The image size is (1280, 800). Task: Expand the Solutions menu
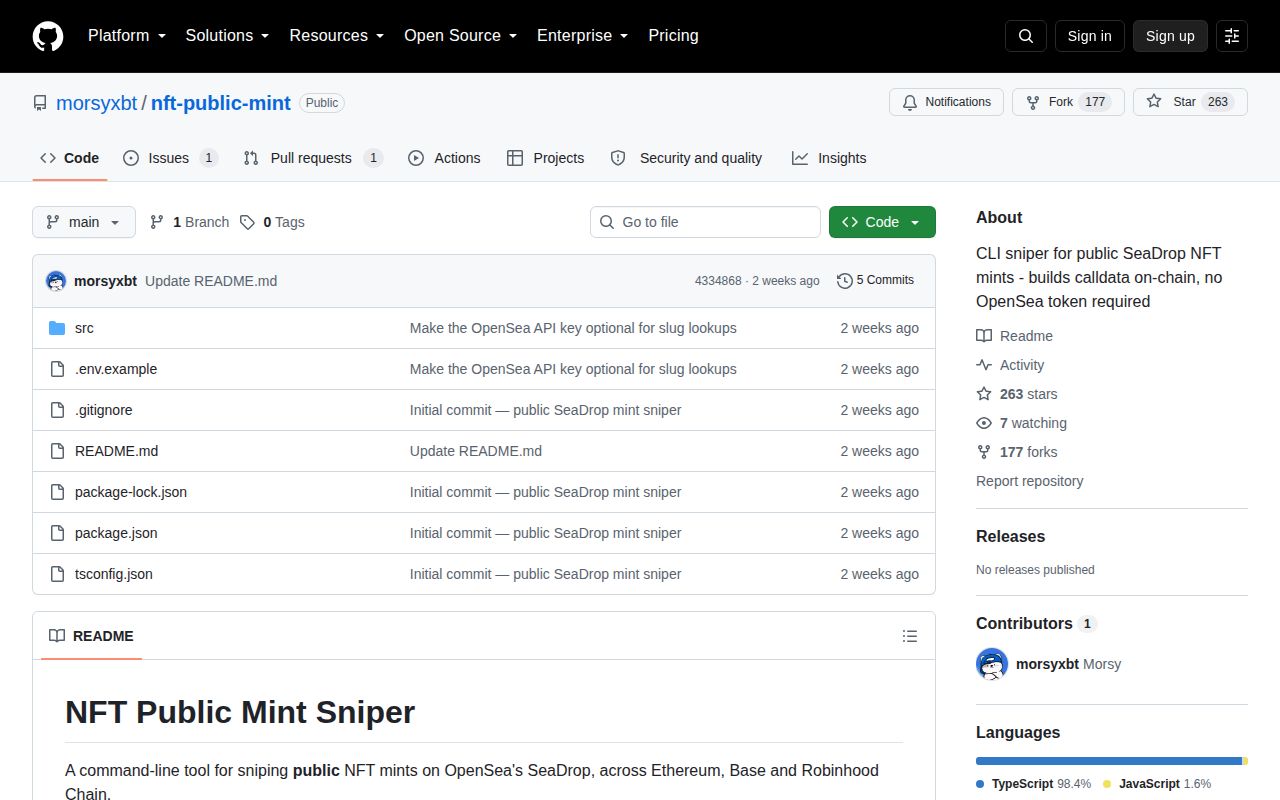click(227, 36)
